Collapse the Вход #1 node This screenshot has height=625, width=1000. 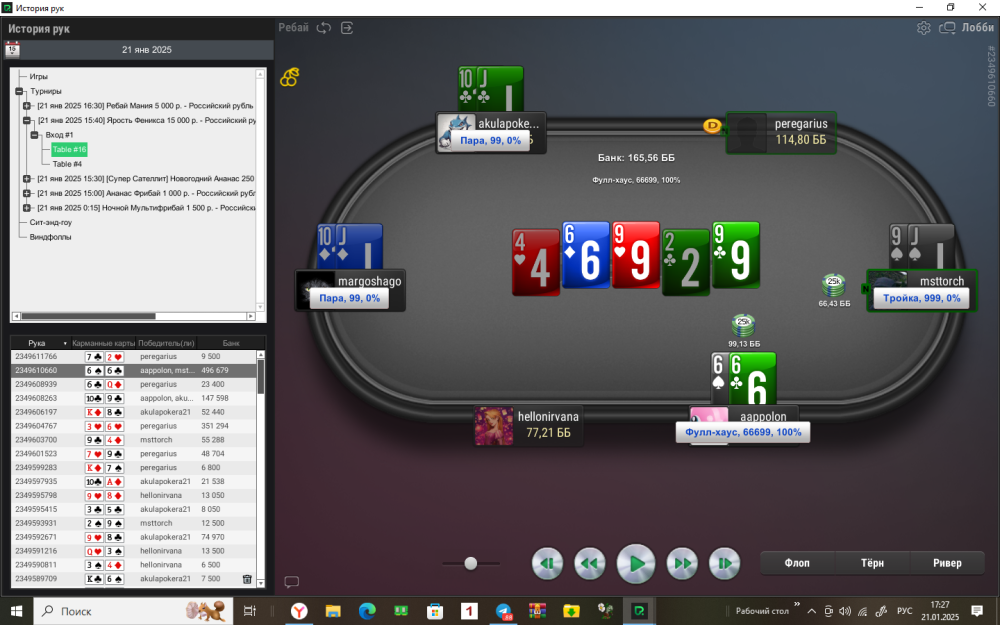pos(35,134)
